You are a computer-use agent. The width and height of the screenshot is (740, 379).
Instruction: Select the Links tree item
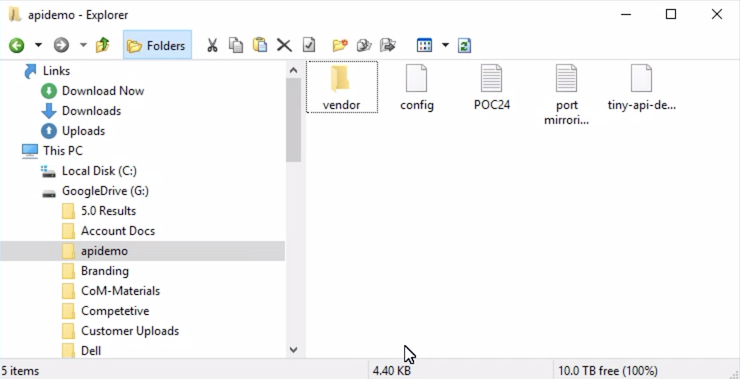coord(56,71)
